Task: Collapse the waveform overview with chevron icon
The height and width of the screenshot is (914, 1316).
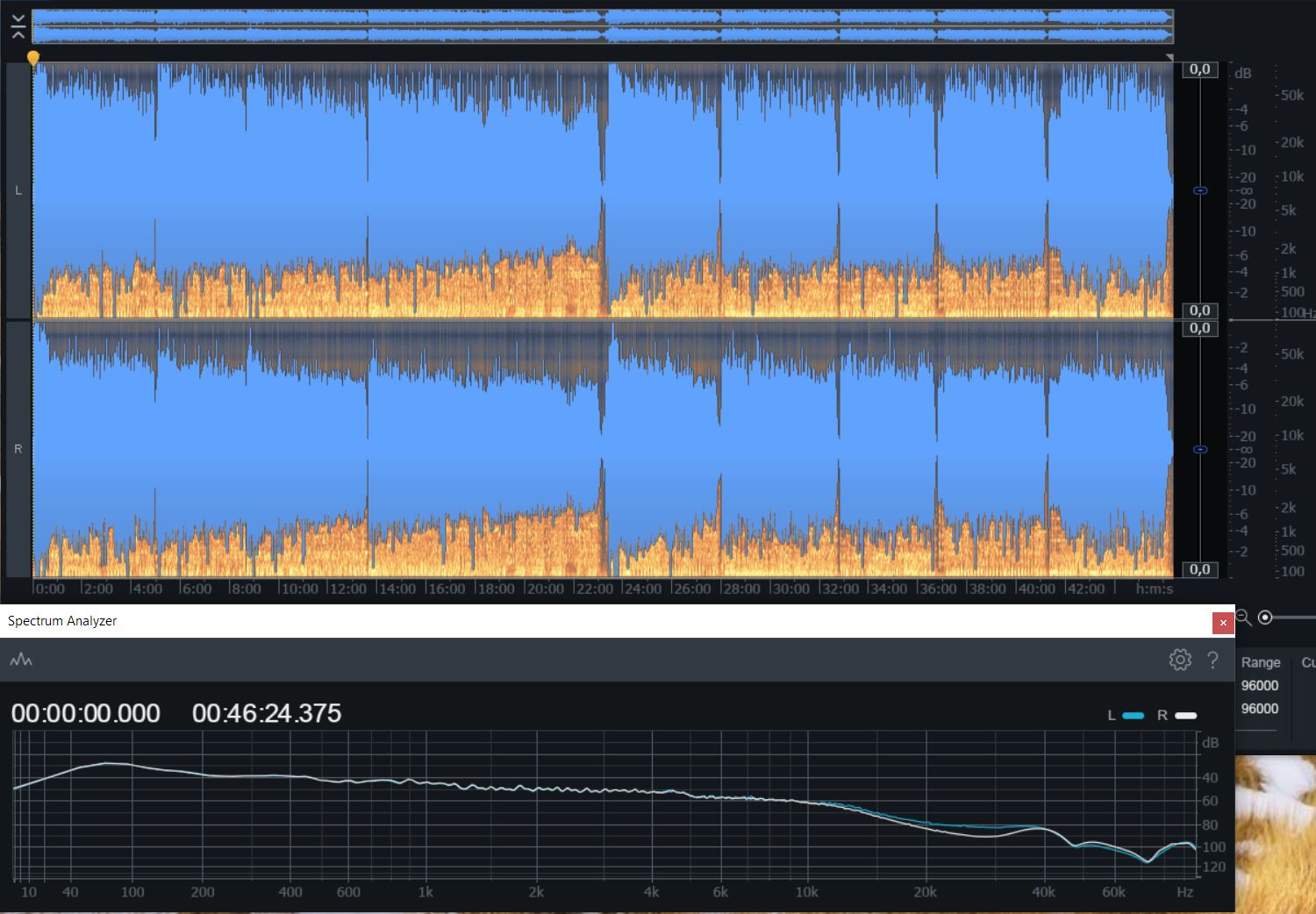Action: pos(18,27)
